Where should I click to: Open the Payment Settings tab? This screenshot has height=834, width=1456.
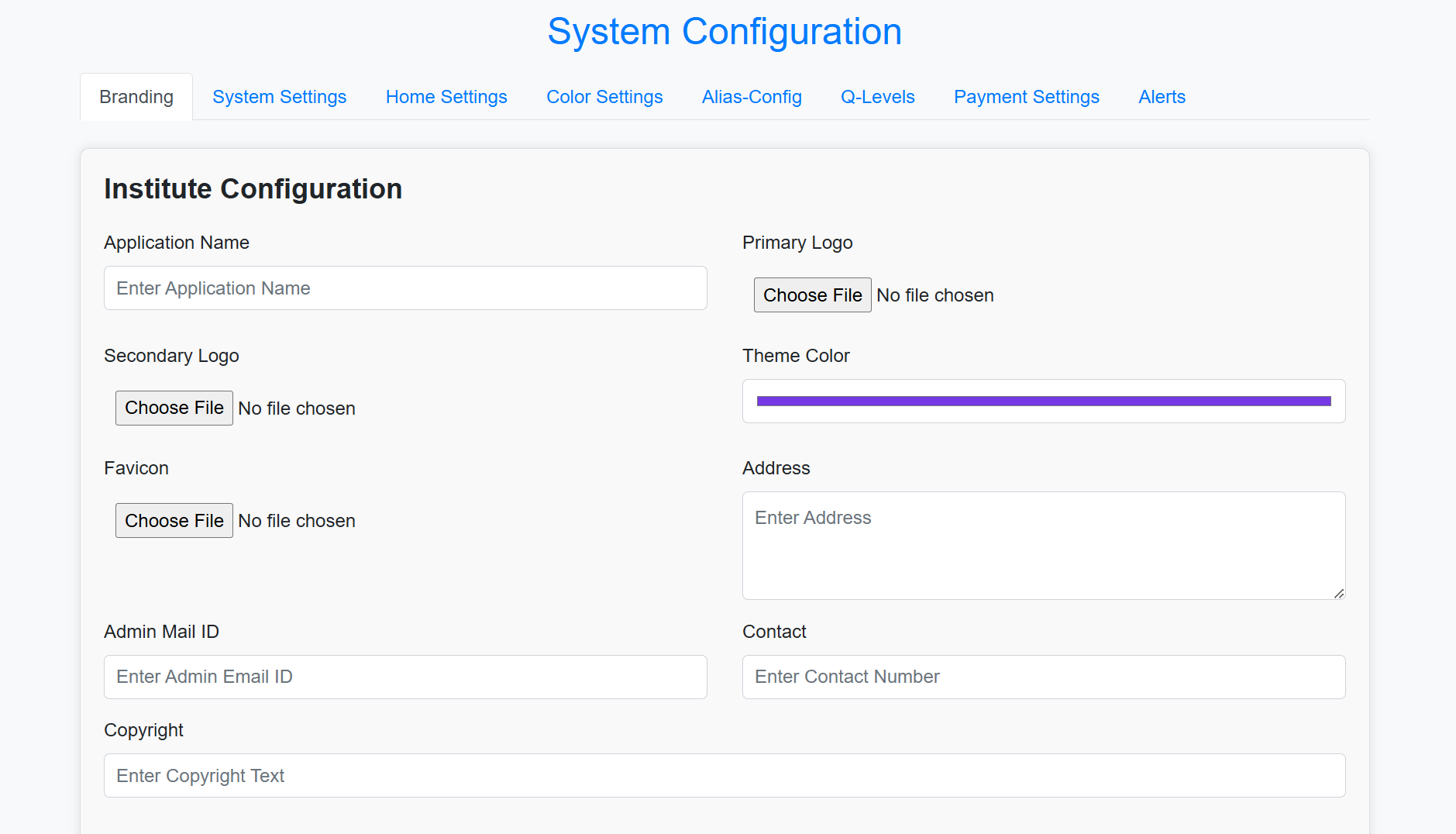pyautogui.click(x=1026, y=97)
